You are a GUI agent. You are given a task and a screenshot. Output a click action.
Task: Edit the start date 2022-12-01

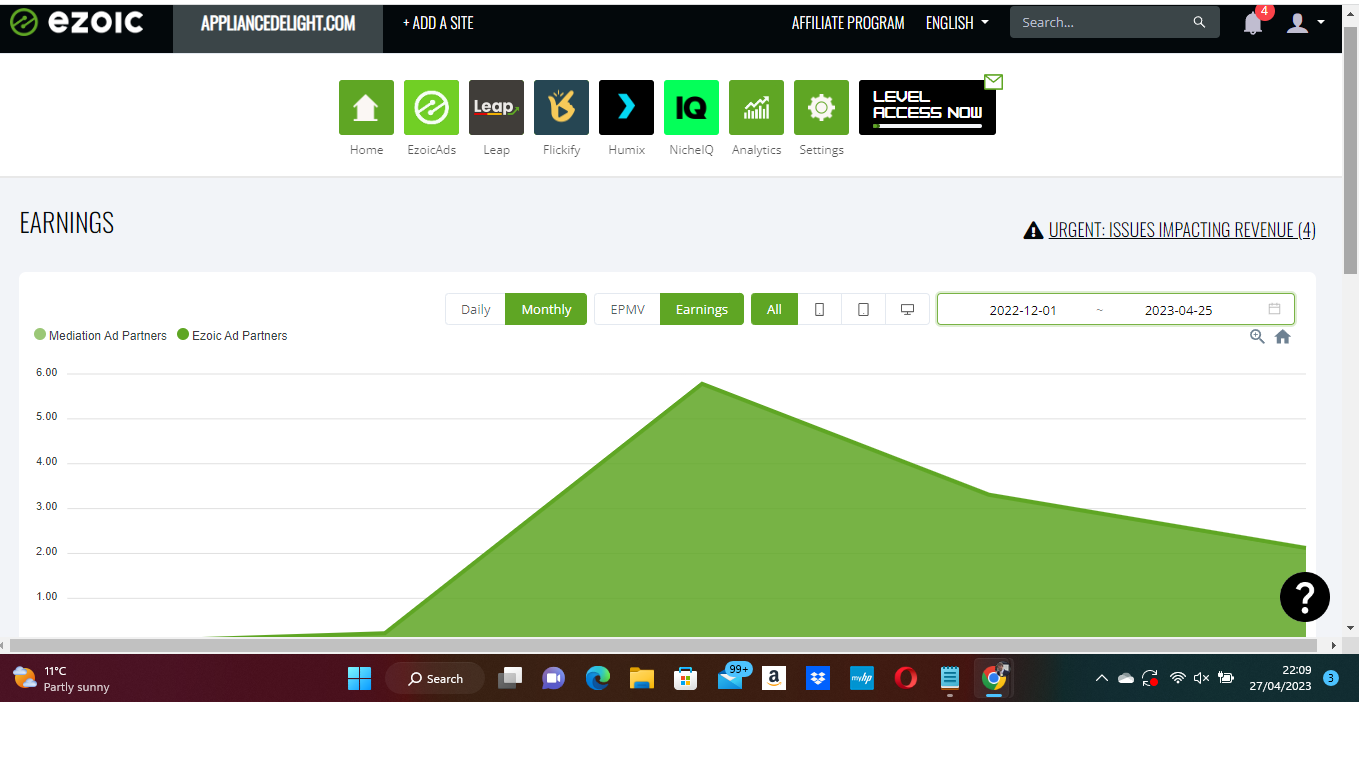(x=1023, y=310)
